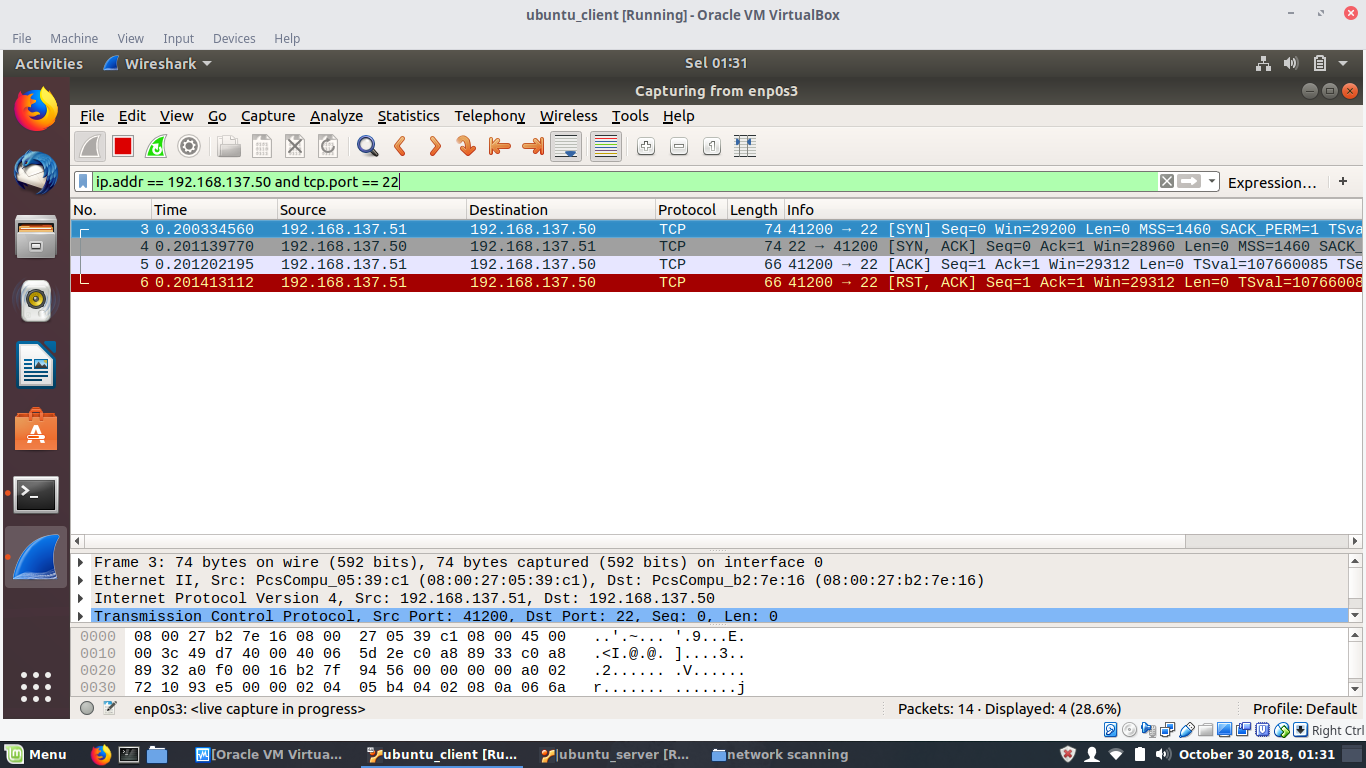The width and height of the screenshot is (1366, 768).
Task: Close the capture file using the X toolbar icon
Action: coord(295,147)
